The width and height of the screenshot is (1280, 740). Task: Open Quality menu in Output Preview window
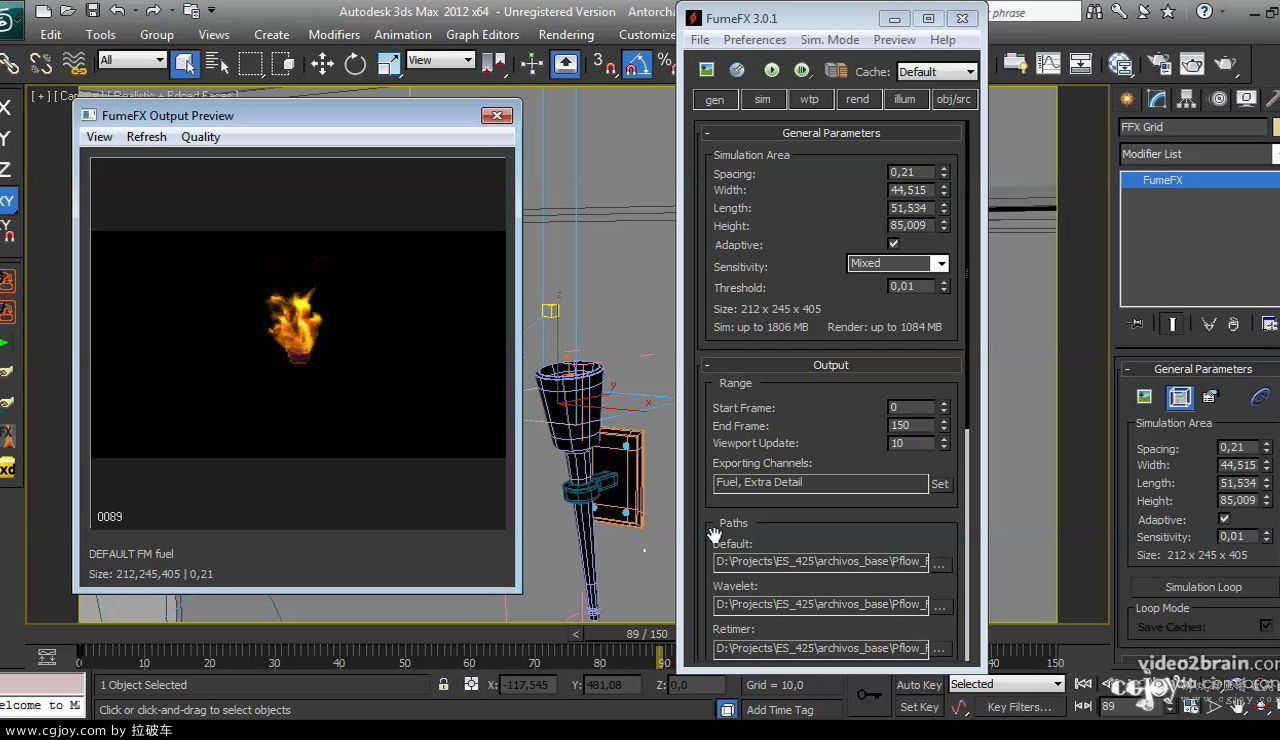click(x=200, y=137)
